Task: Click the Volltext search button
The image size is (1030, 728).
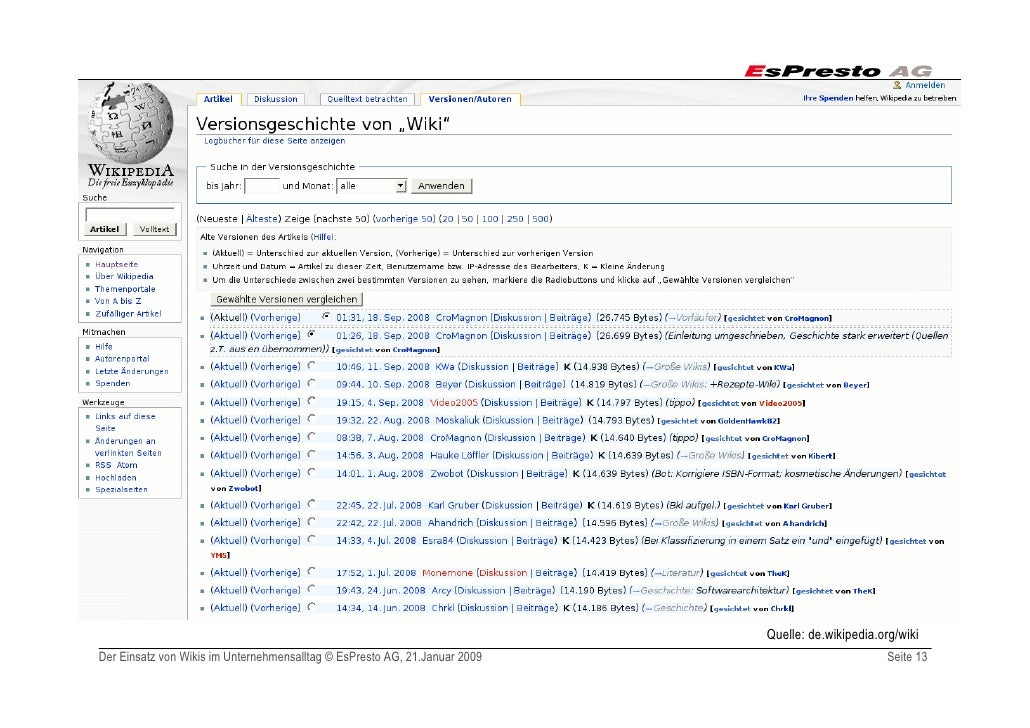Action: pos(154,229)
